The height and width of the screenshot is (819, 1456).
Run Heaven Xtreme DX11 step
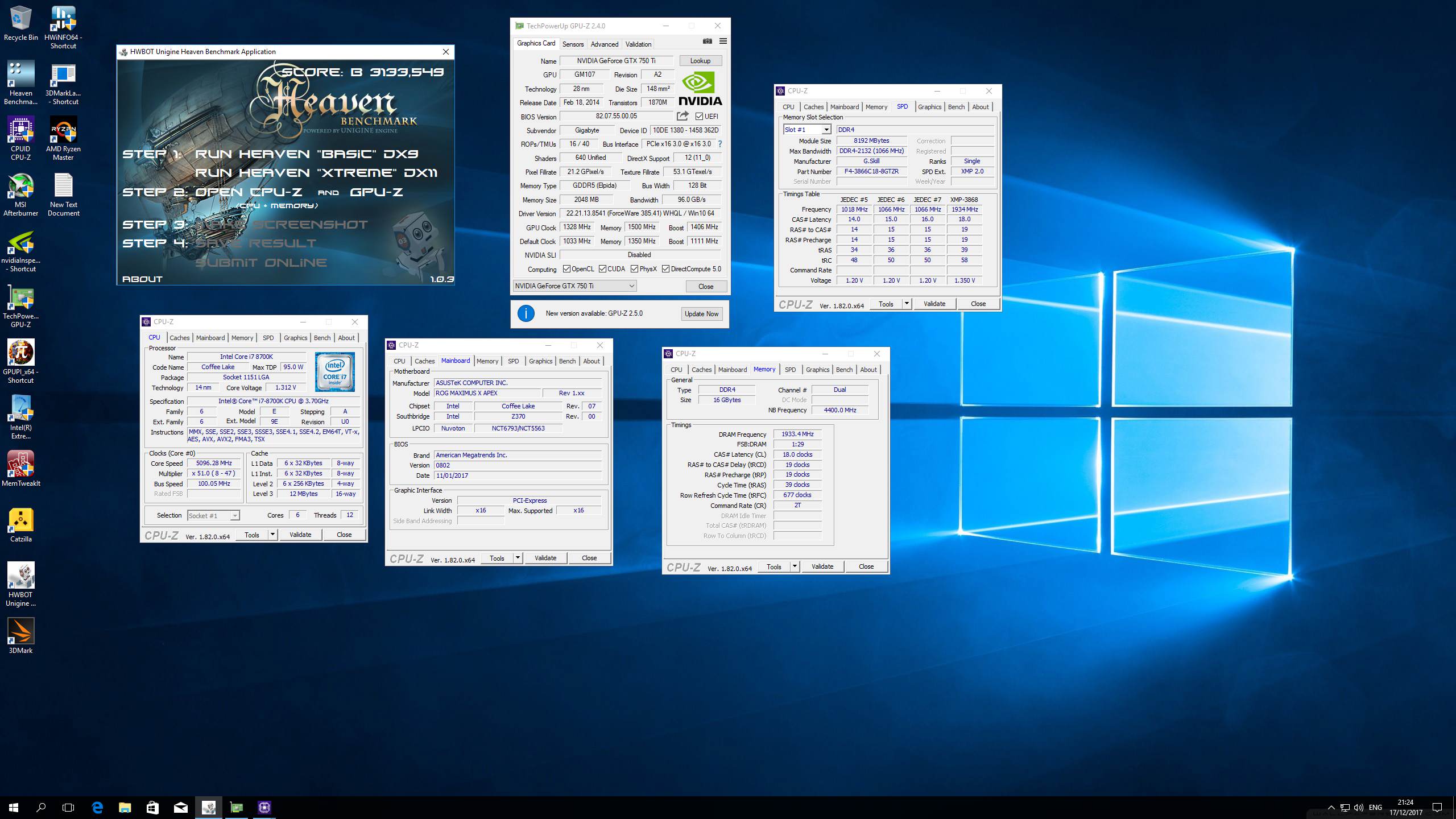click(x=317, y=172)
